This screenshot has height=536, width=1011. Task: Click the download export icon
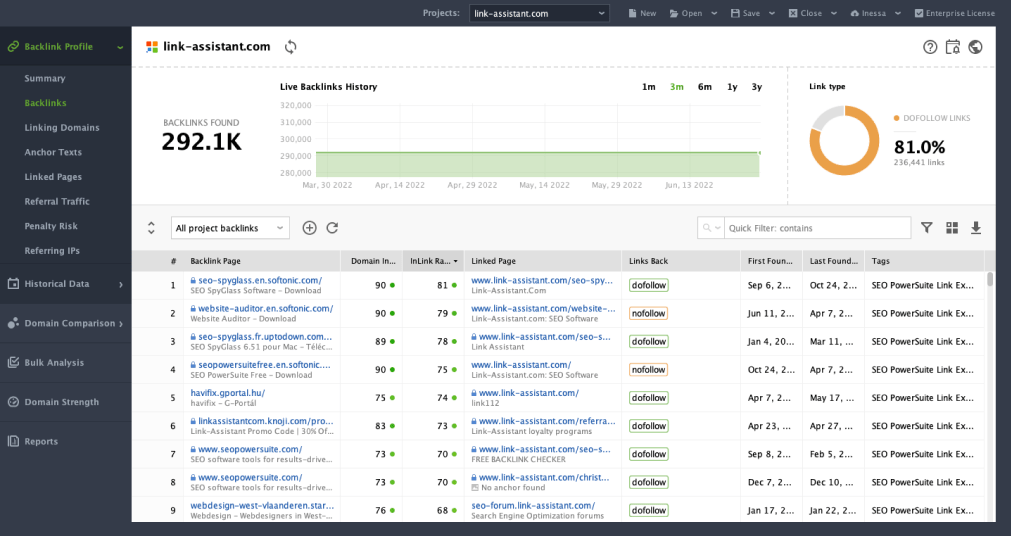pyautogui.click(x=976, y=228)
